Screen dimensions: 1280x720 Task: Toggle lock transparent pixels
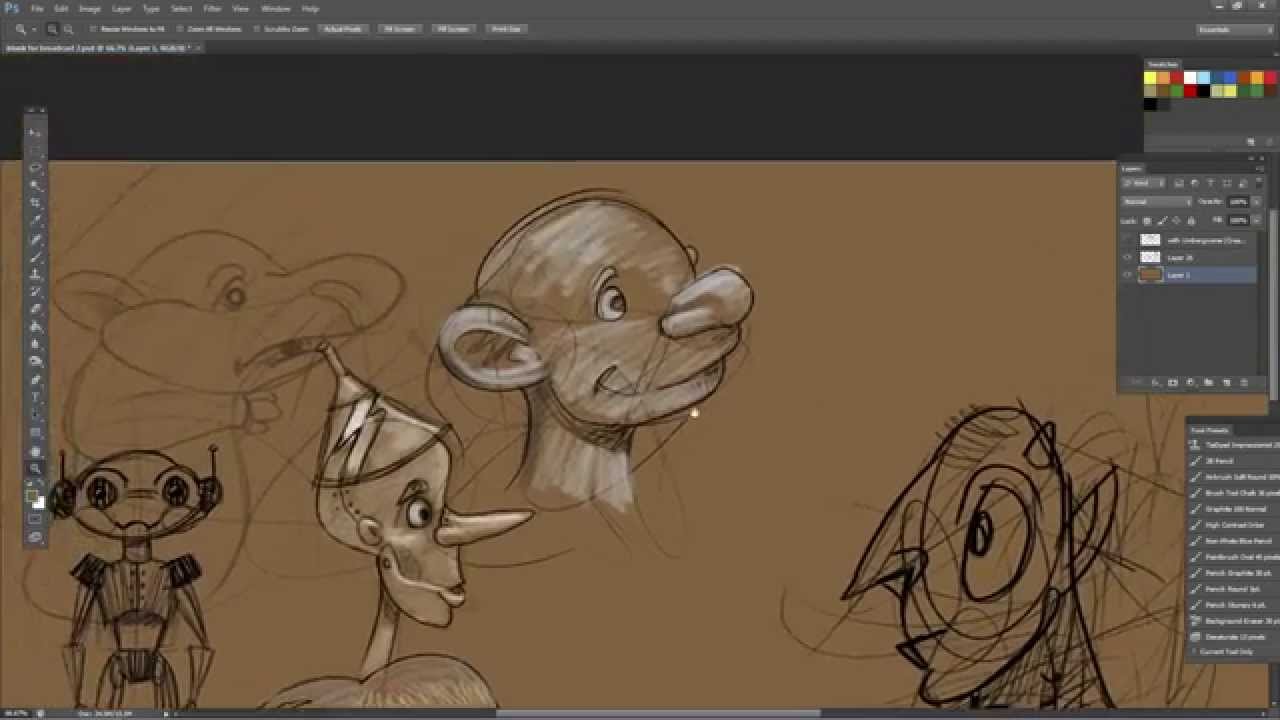coord(1147,221)
